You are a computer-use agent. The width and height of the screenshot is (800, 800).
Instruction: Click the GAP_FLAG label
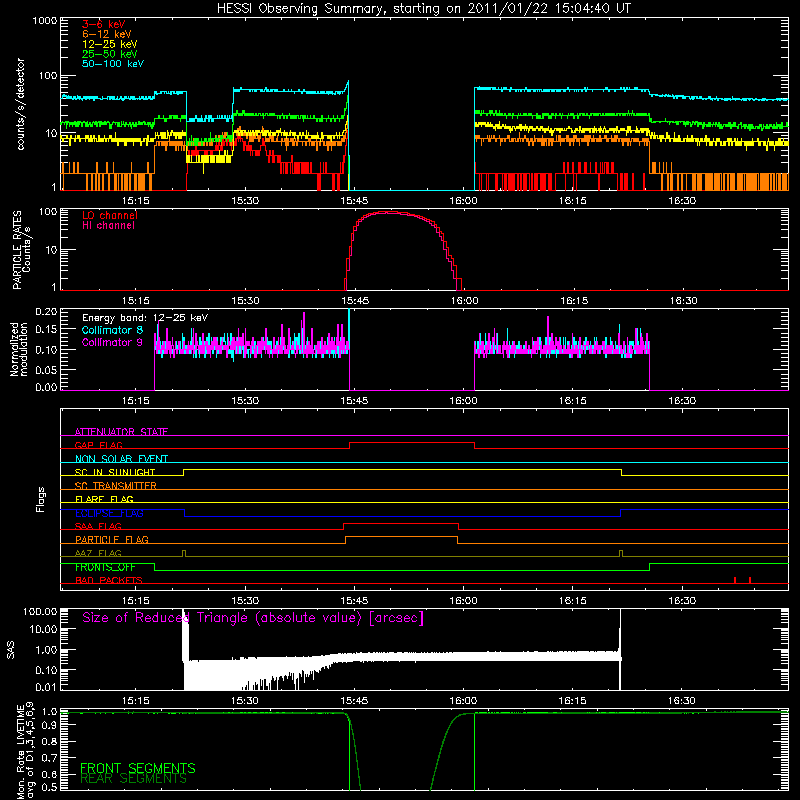[99, 445]
